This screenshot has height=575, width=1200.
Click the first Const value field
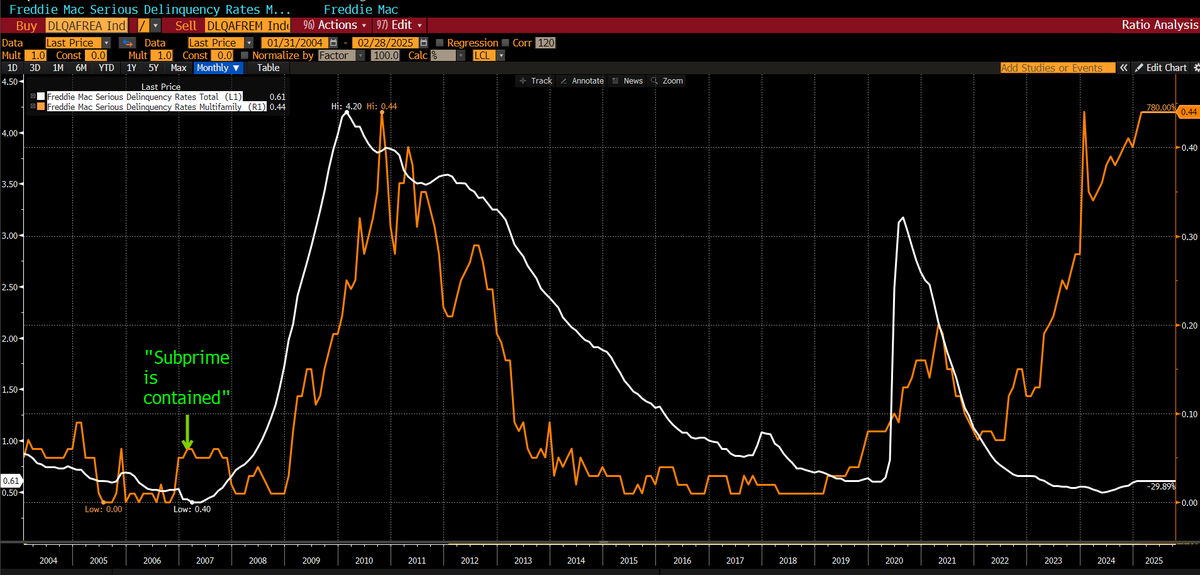[x=95, y=55]
